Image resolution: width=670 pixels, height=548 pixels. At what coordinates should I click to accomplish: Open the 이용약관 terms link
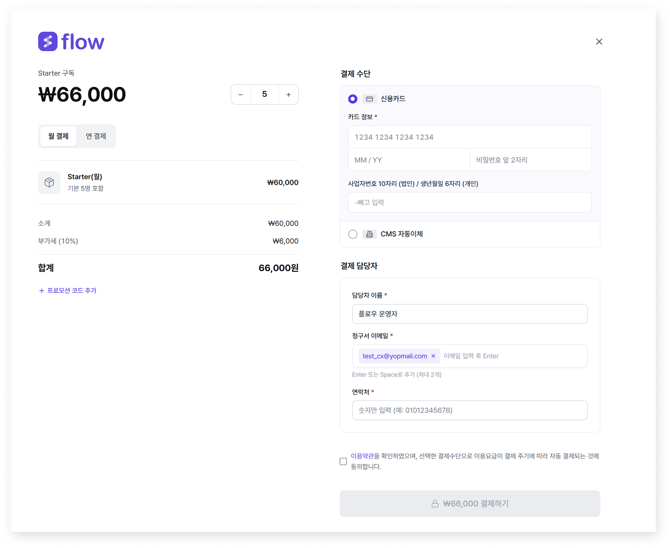(362, 456)
